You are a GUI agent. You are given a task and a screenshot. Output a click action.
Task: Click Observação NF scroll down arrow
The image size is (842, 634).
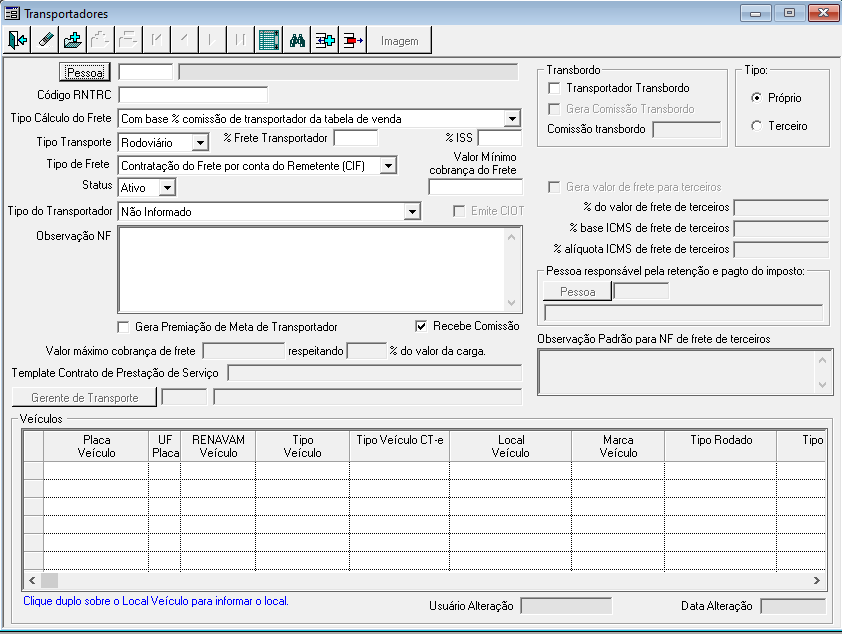click(512, 303)
